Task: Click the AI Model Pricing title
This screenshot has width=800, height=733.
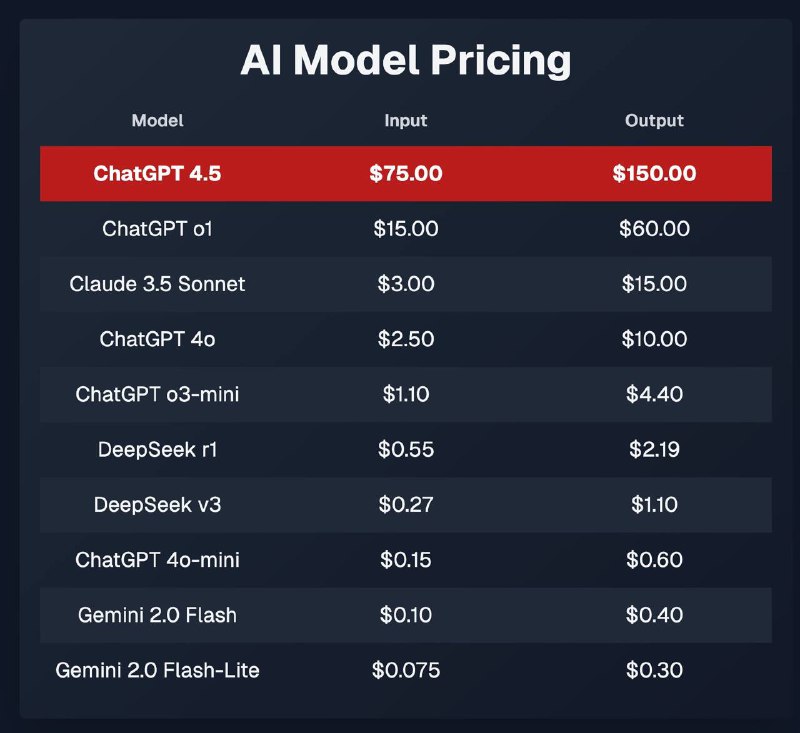Action: 406,60
